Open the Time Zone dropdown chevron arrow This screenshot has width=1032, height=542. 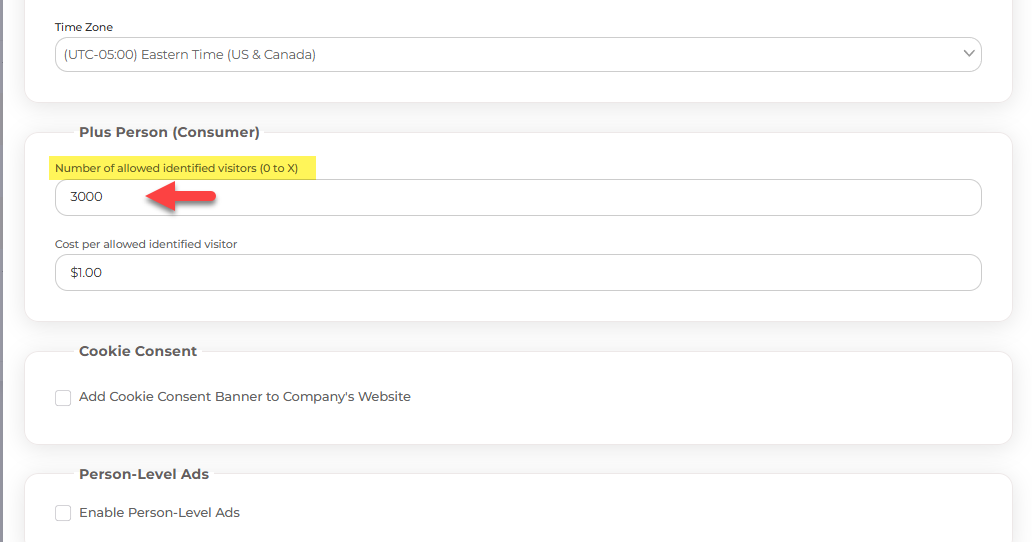(x=968, y=54)
